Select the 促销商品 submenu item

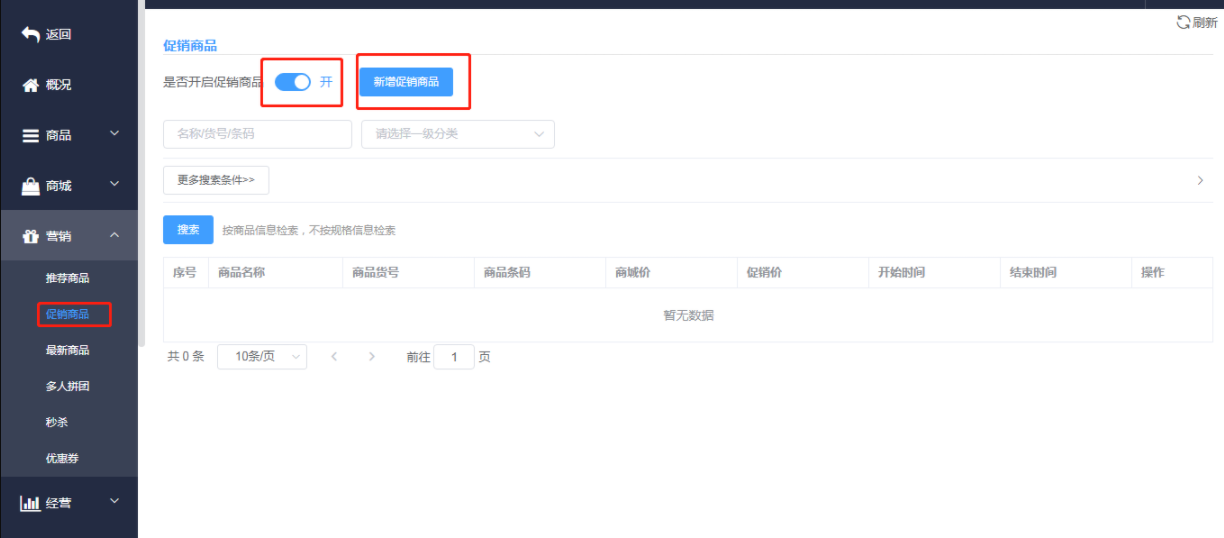68,314
